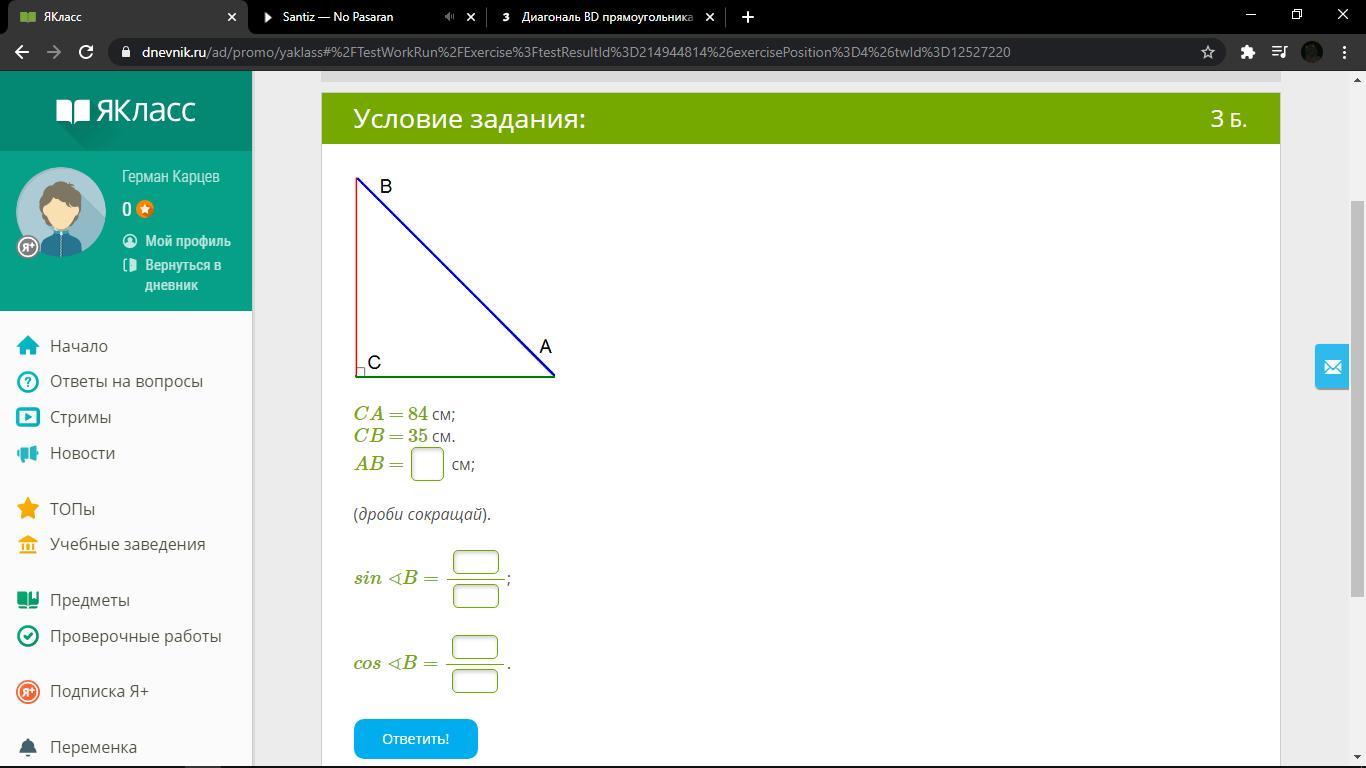Click the megaphone icon beside Новости
The height and width of the screenshot is (768, 1366).
(x=28, y=454)
